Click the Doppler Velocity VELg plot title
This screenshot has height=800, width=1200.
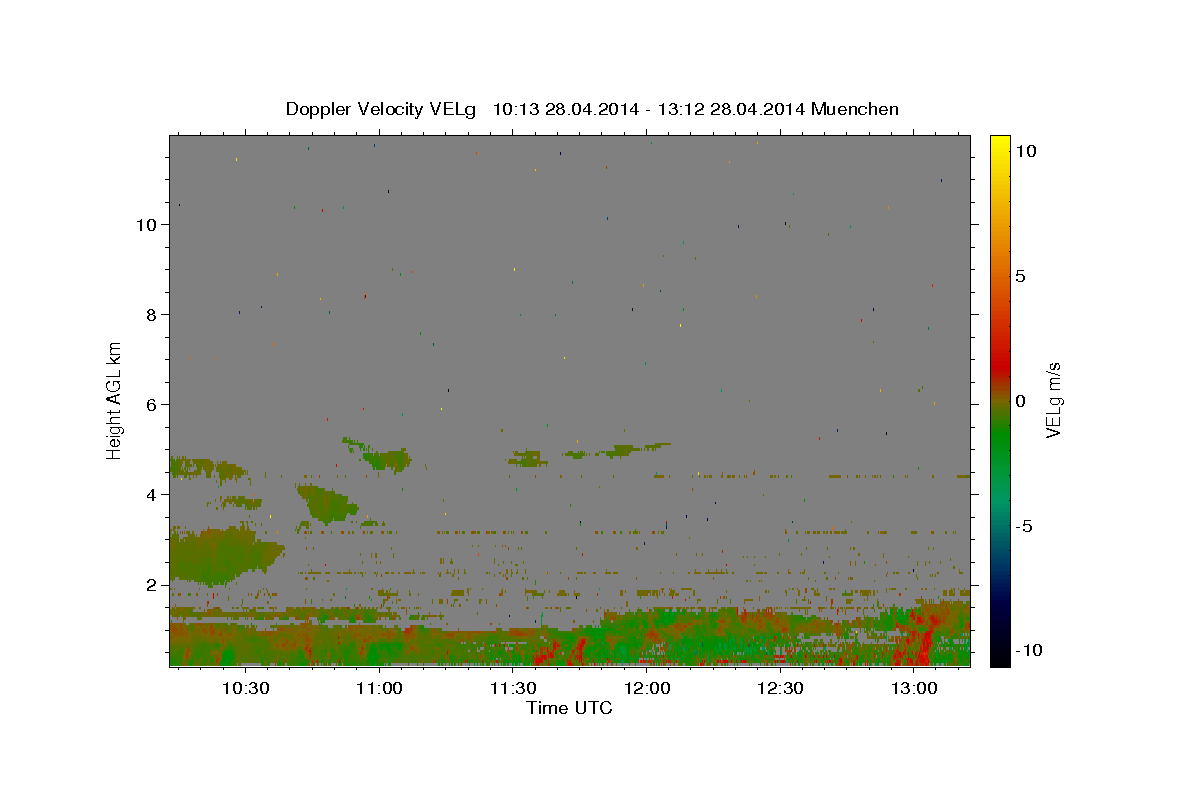click(x=592, y=109)
